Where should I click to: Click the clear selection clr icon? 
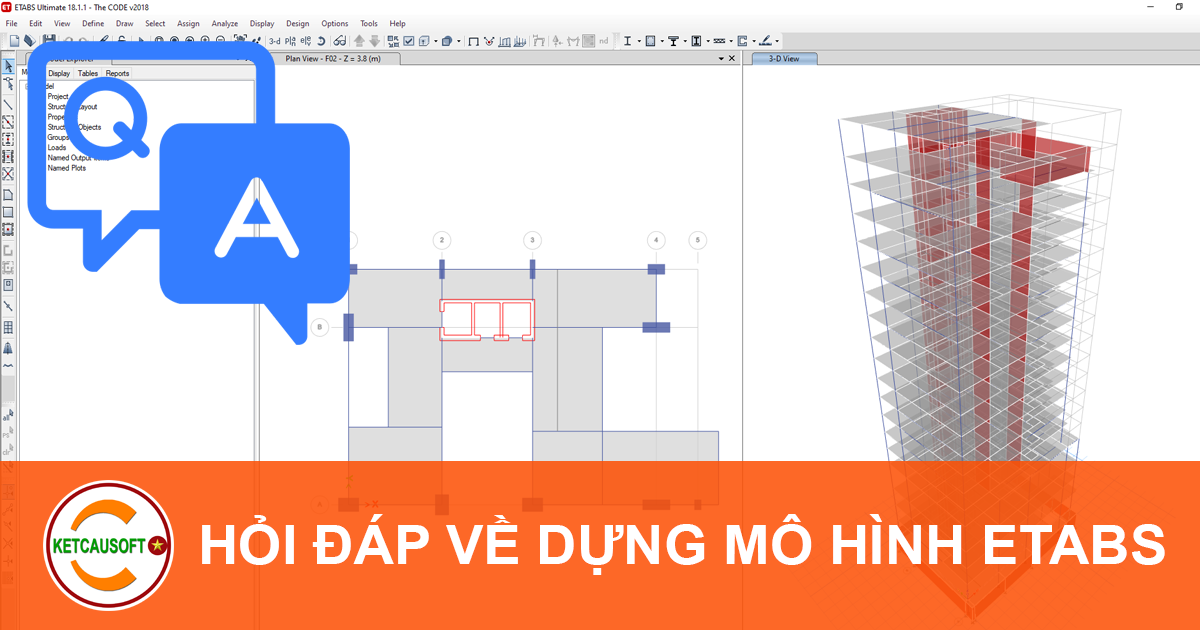click(8, 448)
